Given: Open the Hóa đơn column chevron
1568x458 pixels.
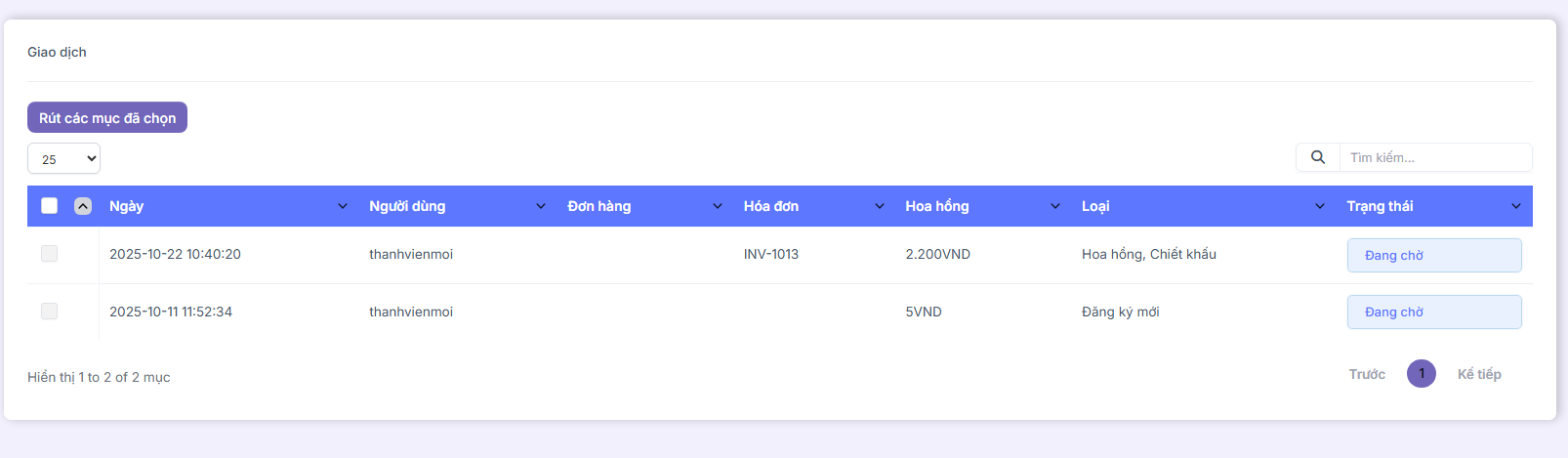Looking at the screenshot, I should (x=880, y=206).
